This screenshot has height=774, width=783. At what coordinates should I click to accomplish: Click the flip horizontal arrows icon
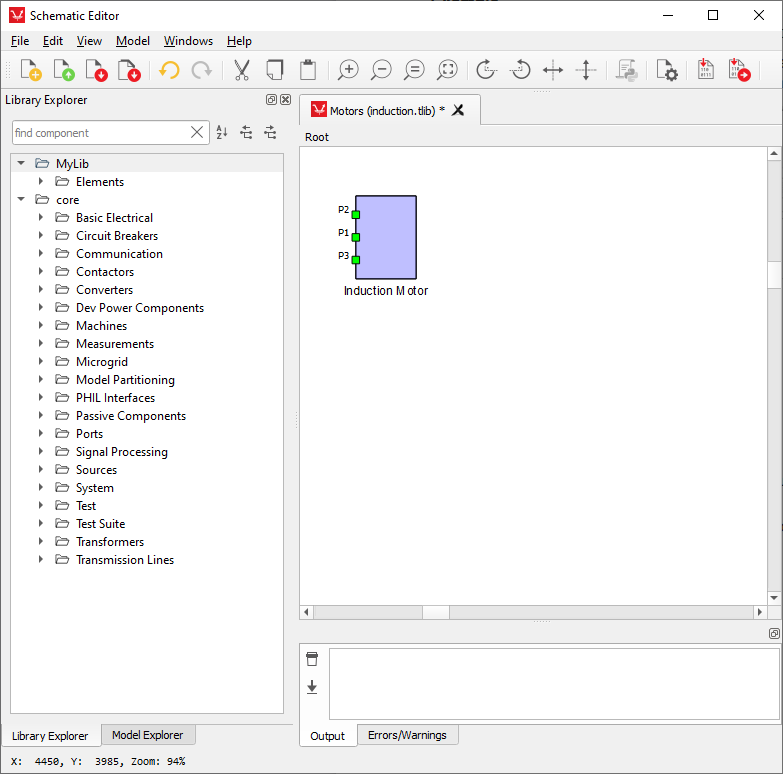coord(553,70)
